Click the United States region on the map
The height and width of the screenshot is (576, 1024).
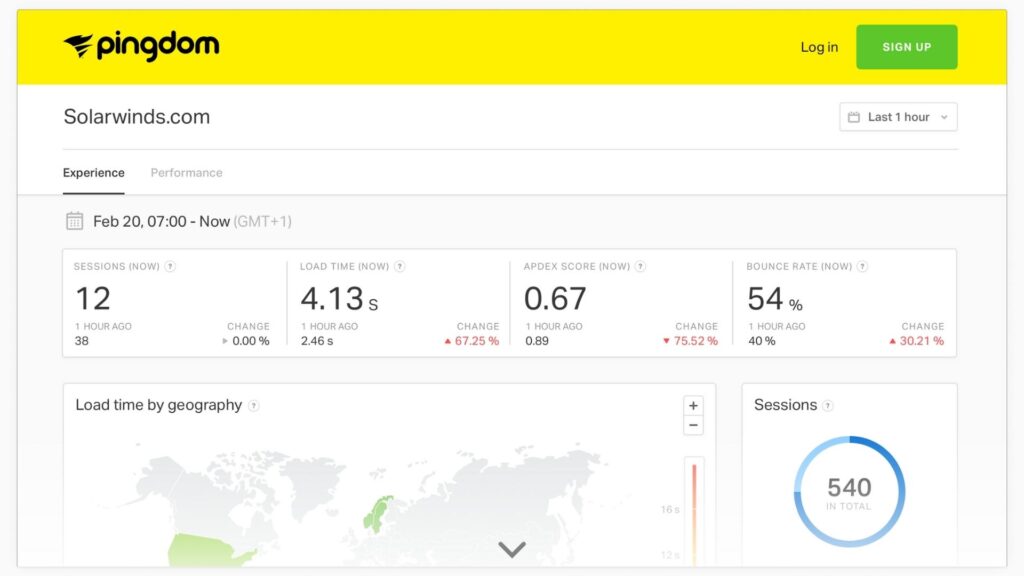(209, 550)
